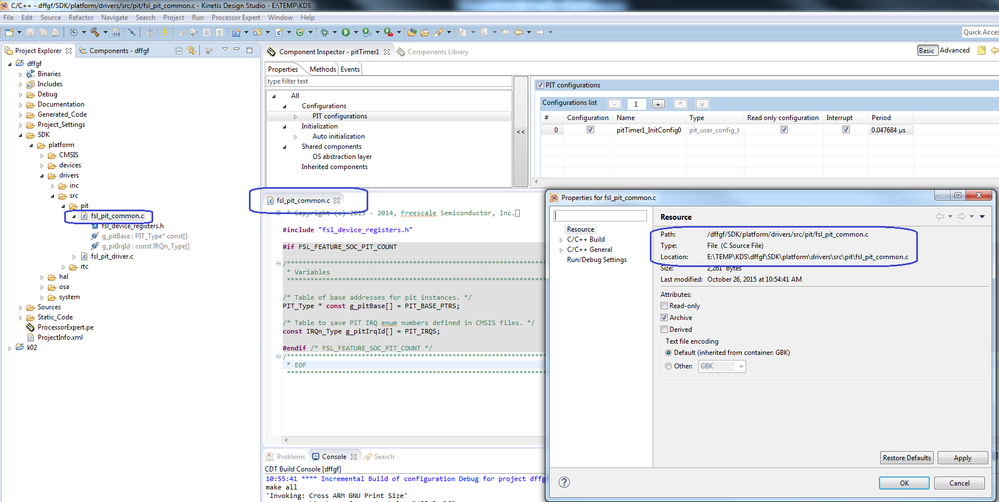Click the help question mark icon in dialog
The width and height of the screenshot is (999, 502).
(x=564, y=483)
